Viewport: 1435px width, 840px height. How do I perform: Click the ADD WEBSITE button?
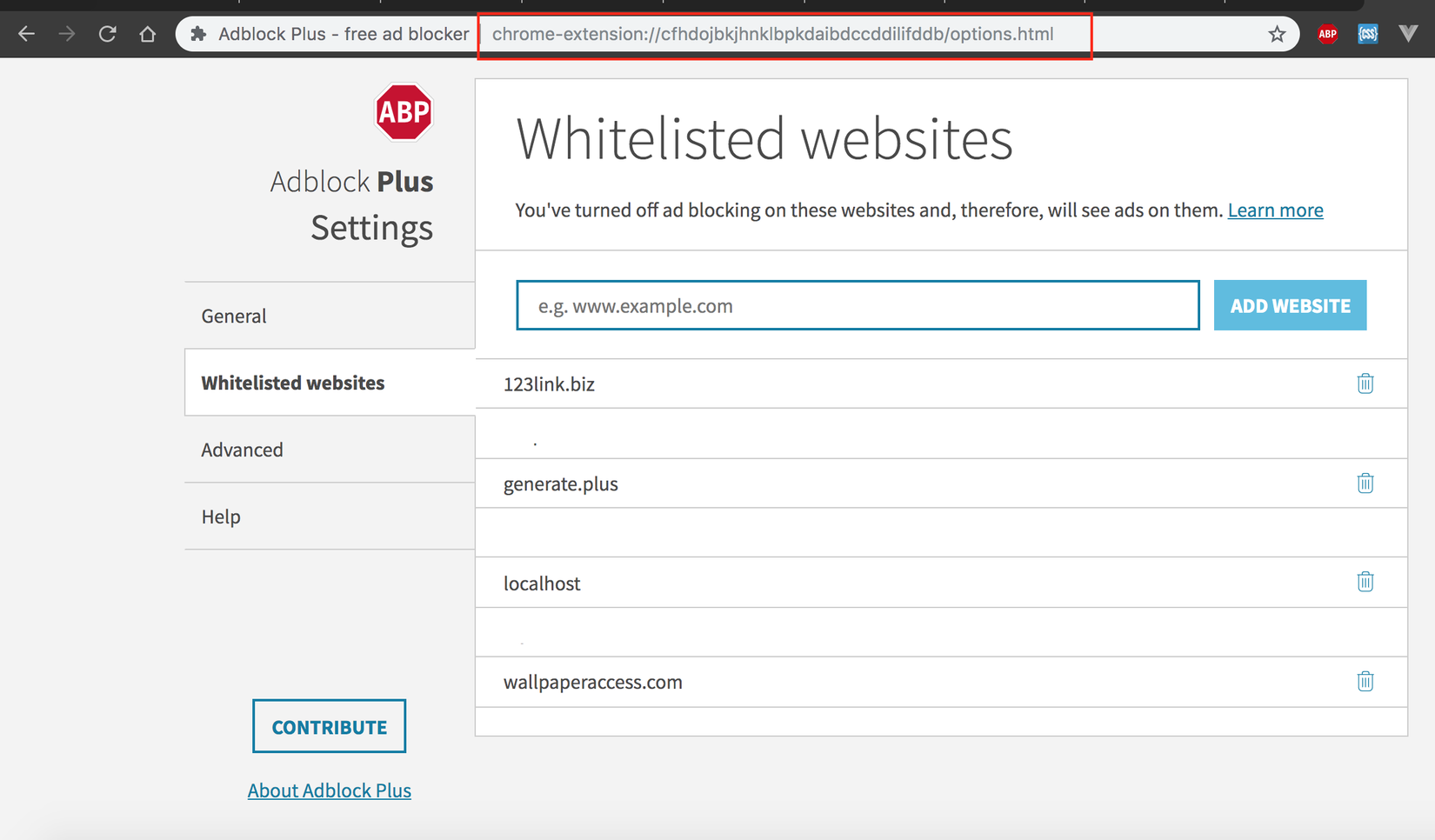click(1290, 305)
